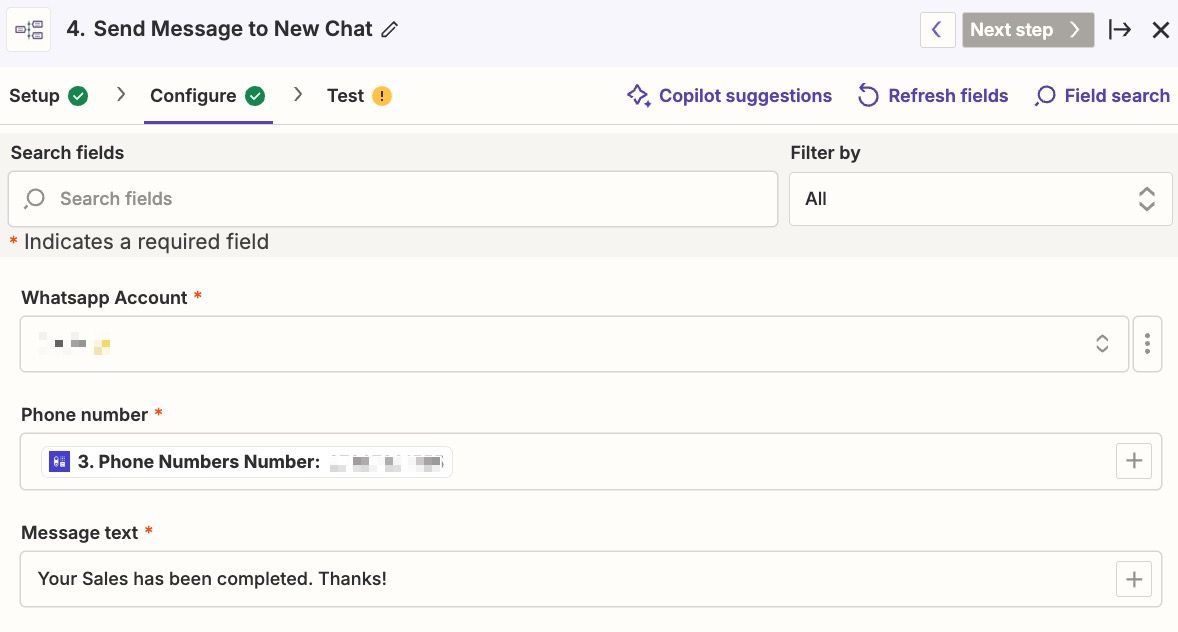Click the 'Indicates a required field' note

pyautogui.click(x=146, y=242)
